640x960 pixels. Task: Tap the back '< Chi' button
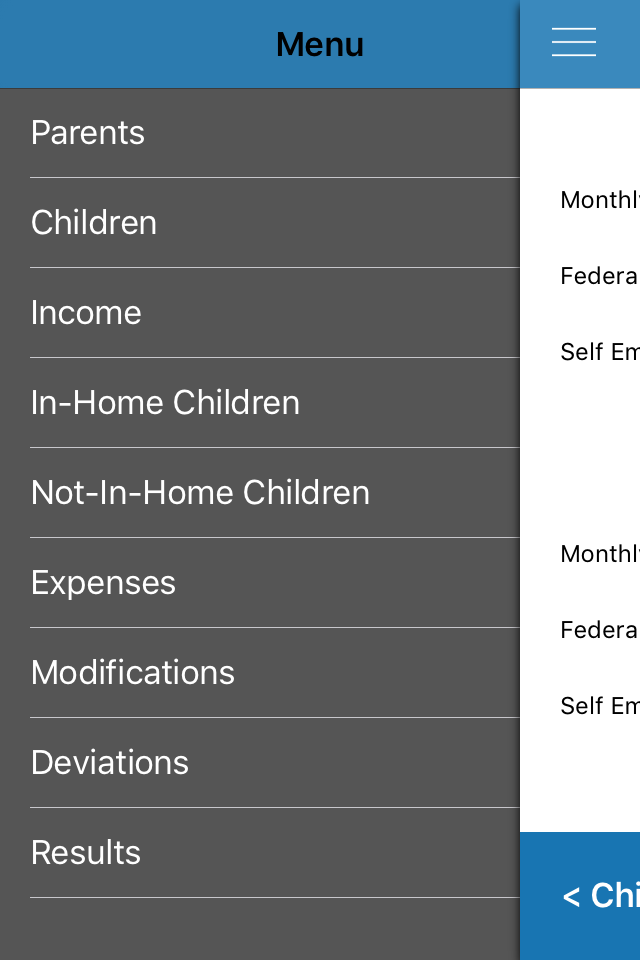coord(601,896)
